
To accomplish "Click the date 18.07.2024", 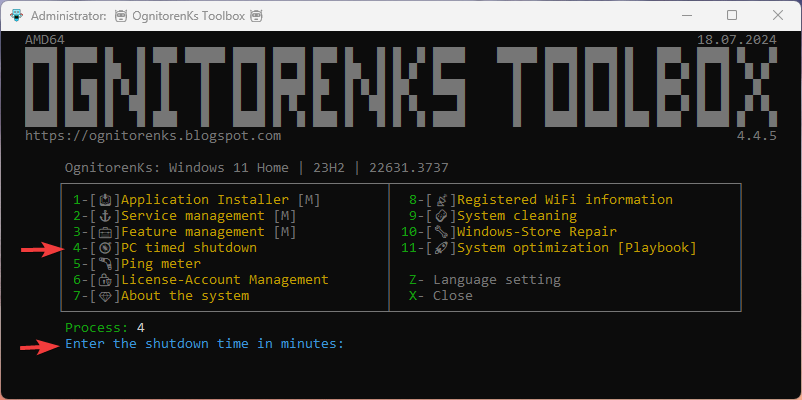I will [x=737, y=39].
